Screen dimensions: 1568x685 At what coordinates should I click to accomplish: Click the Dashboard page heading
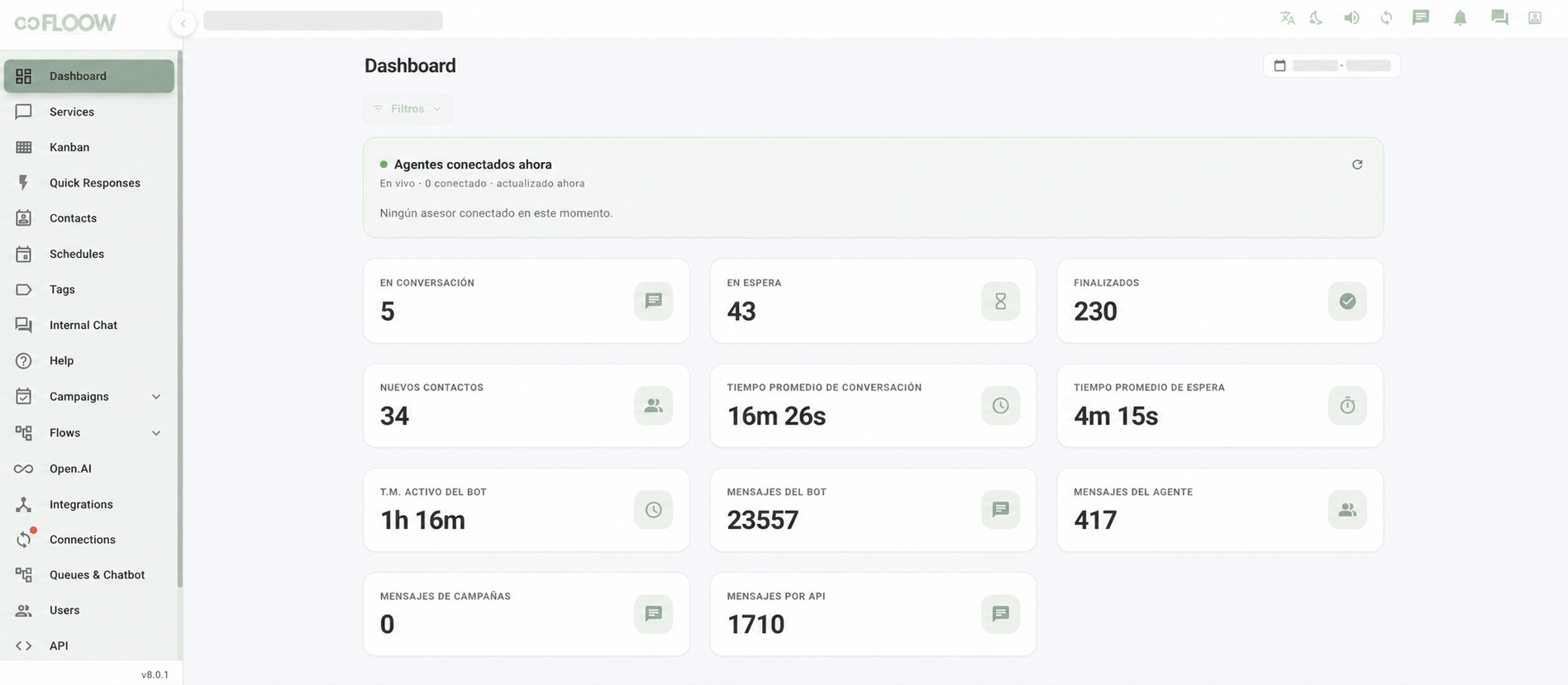410,65
